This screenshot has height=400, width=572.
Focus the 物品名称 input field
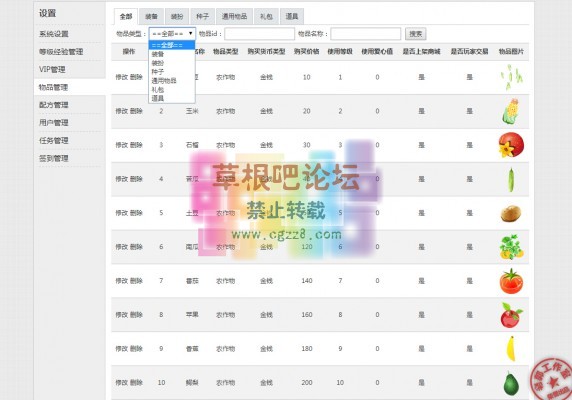(x=366, y=34)
